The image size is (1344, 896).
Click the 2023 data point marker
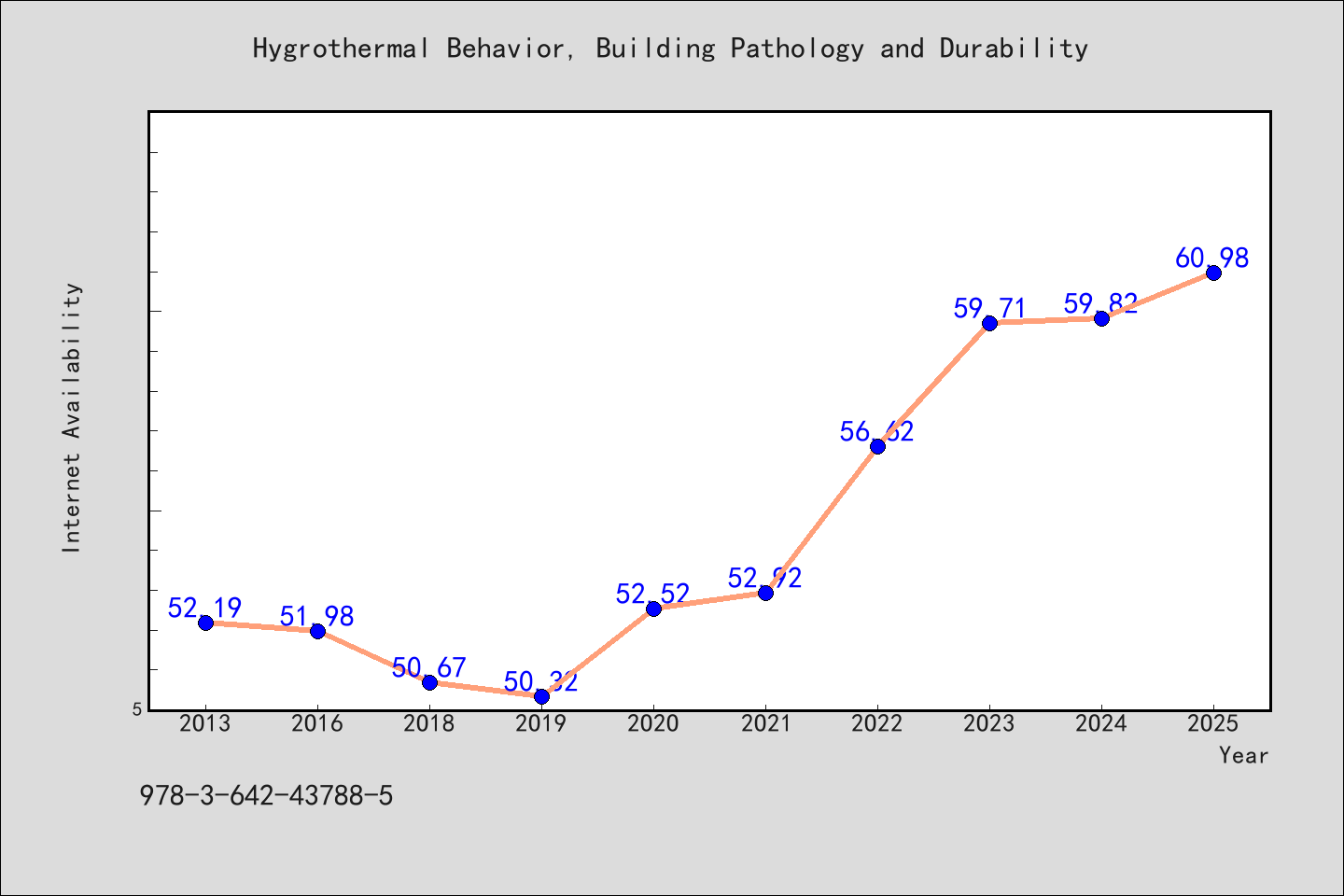tap(989, 323)
